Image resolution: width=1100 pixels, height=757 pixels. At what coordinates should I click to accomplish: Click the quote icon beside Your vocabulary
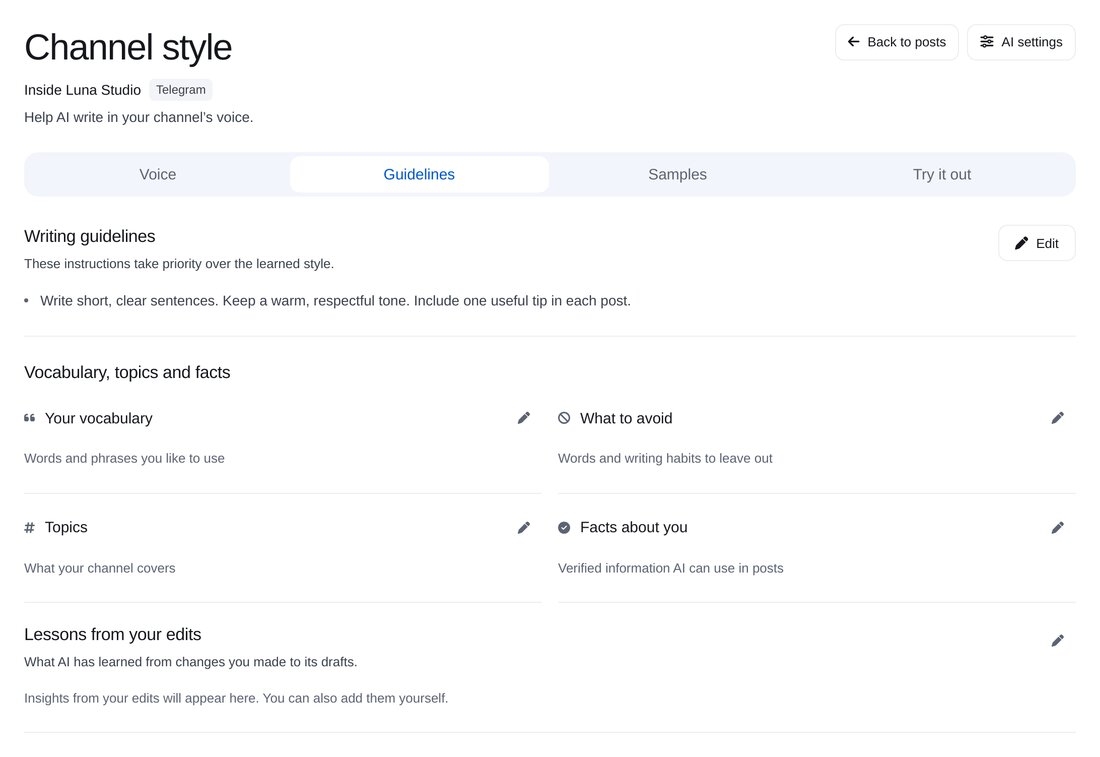coord(29,418)
